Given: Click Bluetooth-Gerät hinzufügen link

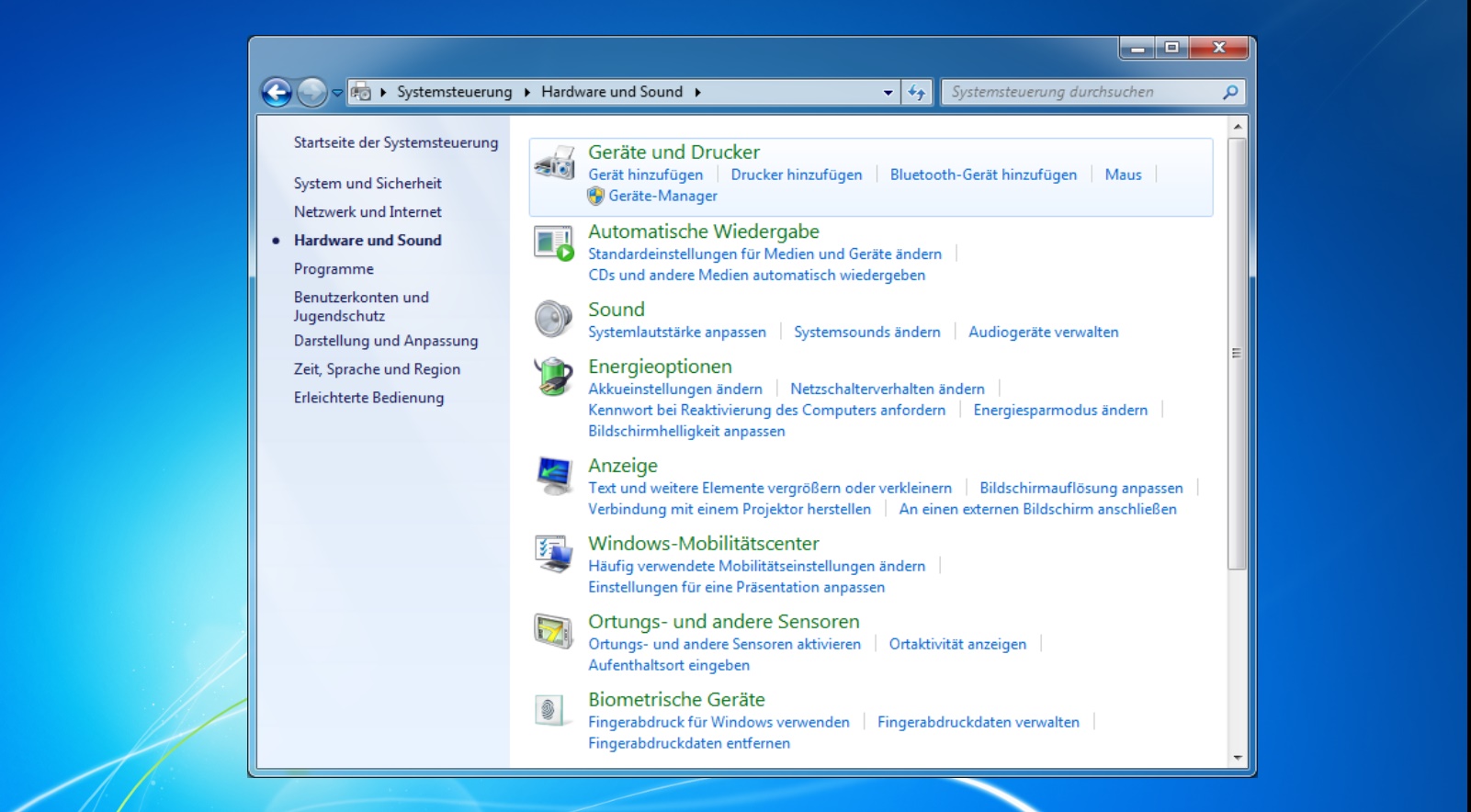Looking at the screenshot, I should [x=983, y=175].
